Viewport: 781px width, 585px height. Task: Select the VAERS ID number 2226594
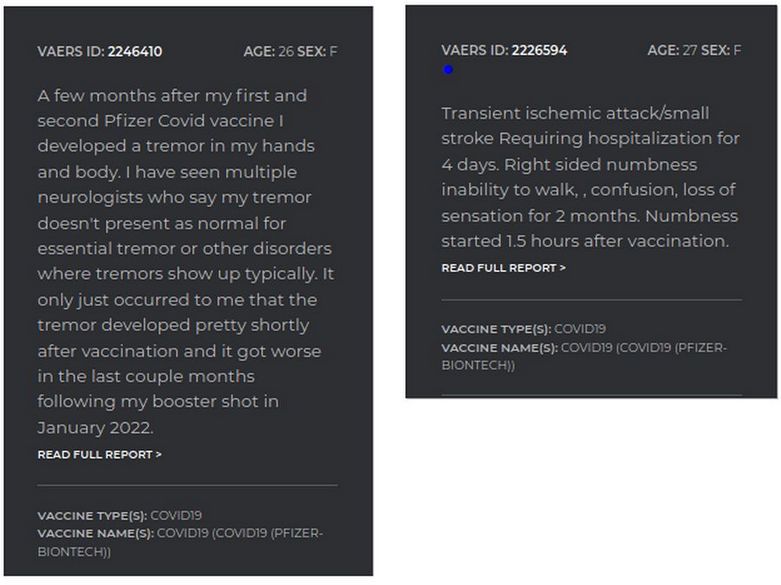tap(539, 50)
